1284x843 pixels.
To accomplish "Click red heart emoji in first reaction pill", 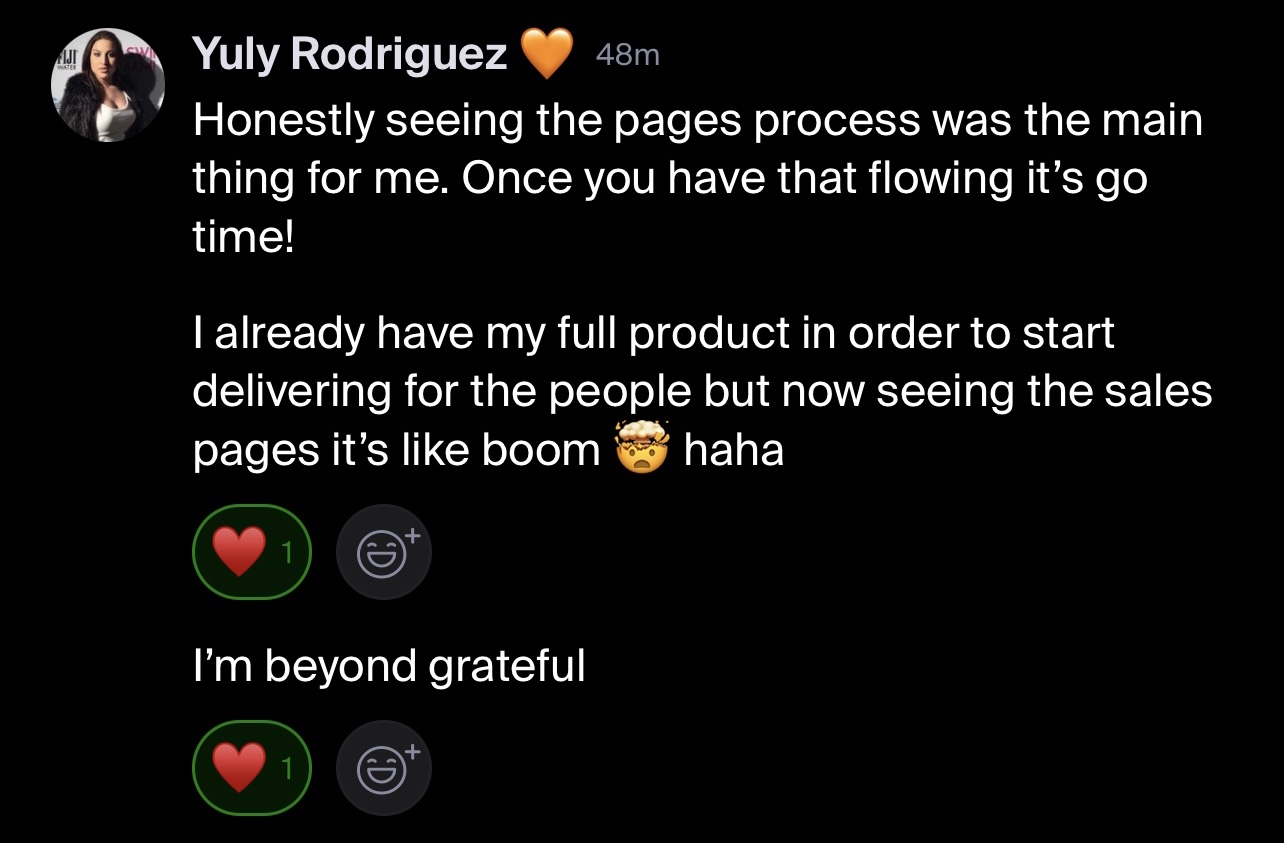I will pos(240,552).
